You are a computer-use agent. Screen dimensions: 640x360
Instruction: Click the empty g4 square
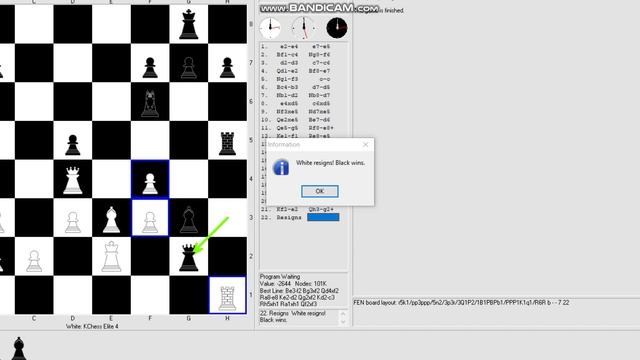(x=189, y=179)
